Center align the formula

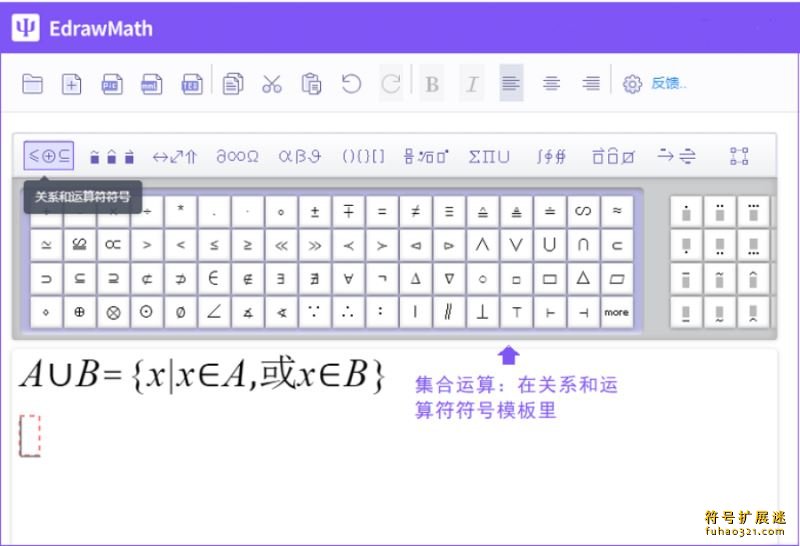(552, 83)
